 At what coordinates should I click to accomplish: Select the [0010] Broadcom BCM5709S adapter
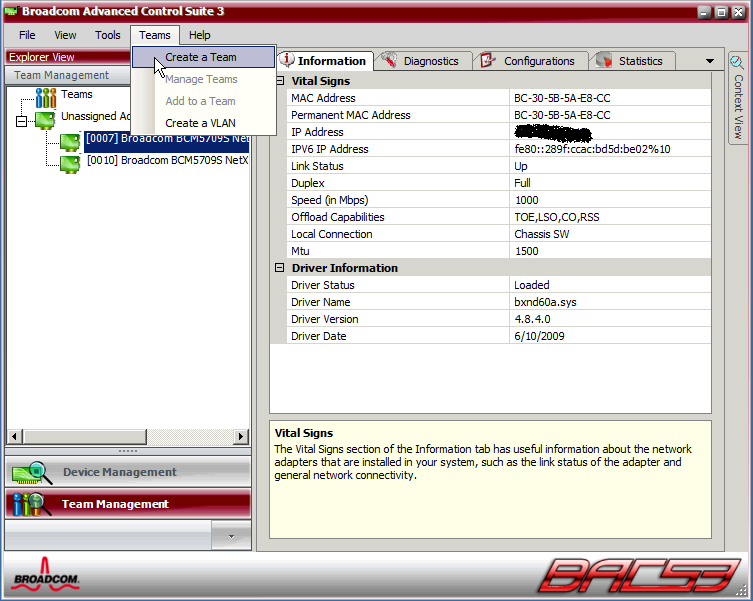pyautogui.click(x=167, y=160)
